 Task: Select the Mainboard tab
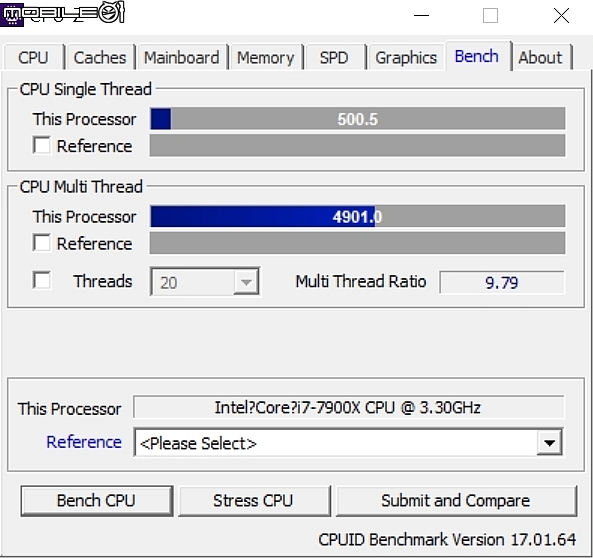182,58
